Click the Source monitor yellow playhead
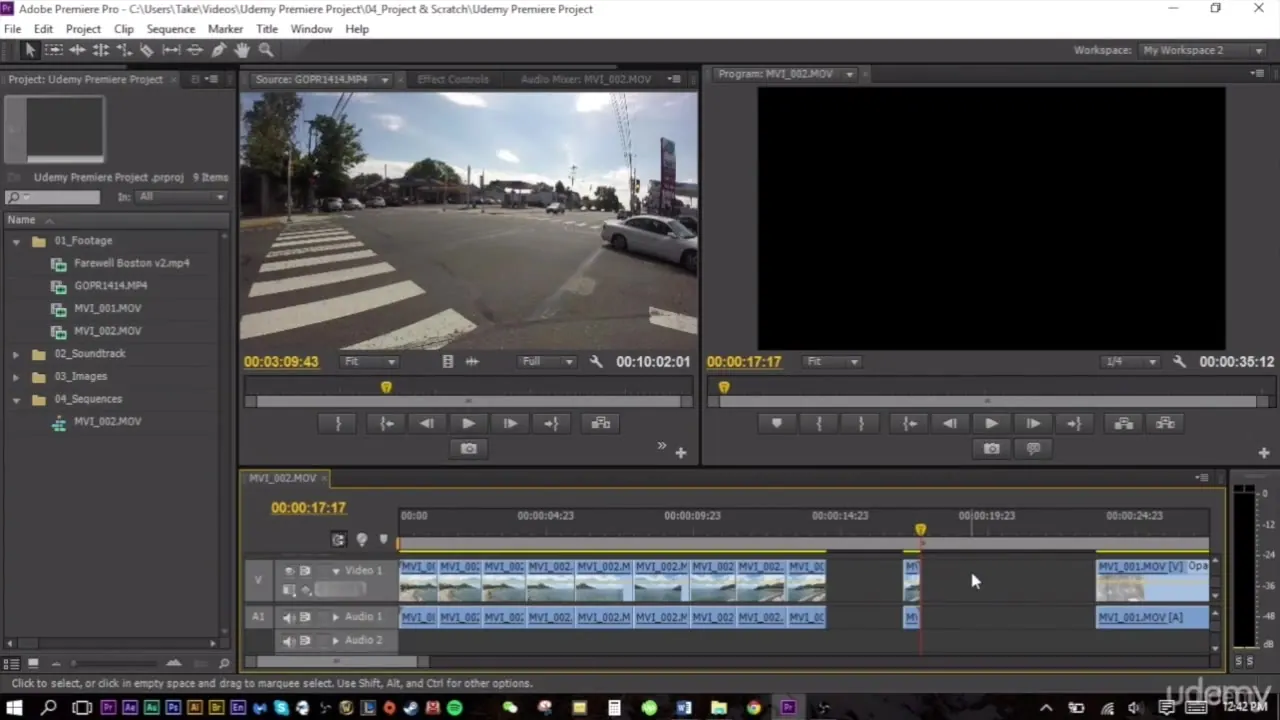1280x720 pixels. click(x=386, y=387)
